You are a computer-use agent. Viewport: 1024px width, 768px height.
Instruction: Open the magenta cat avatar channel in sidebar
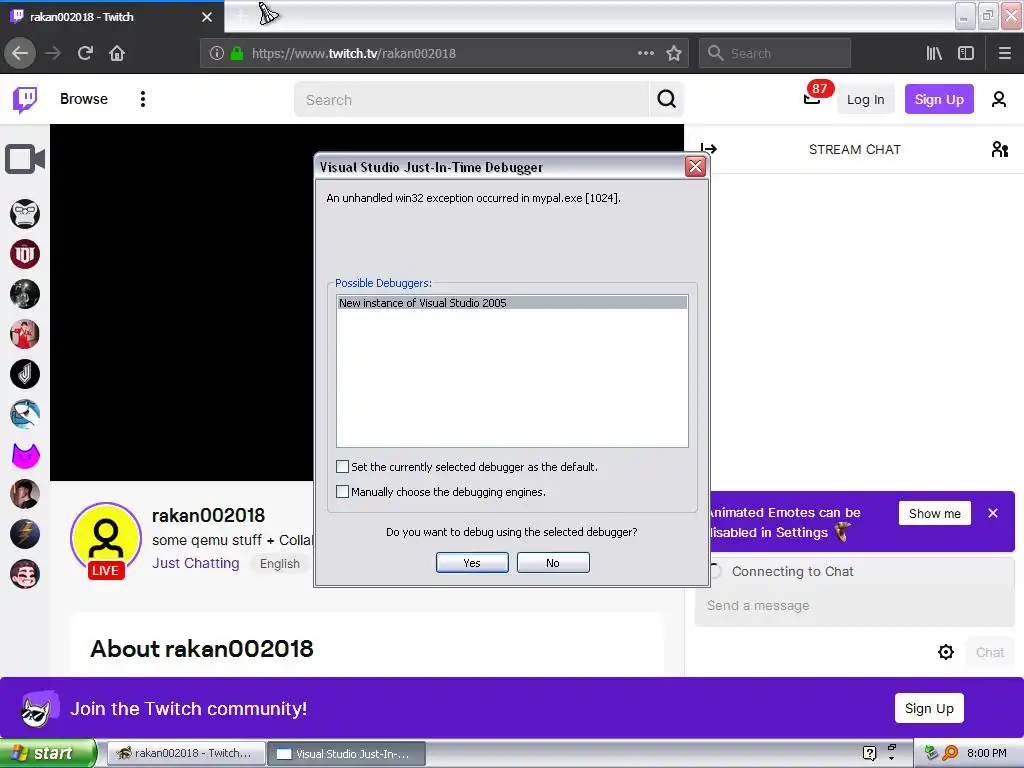[x=25, y=455]
